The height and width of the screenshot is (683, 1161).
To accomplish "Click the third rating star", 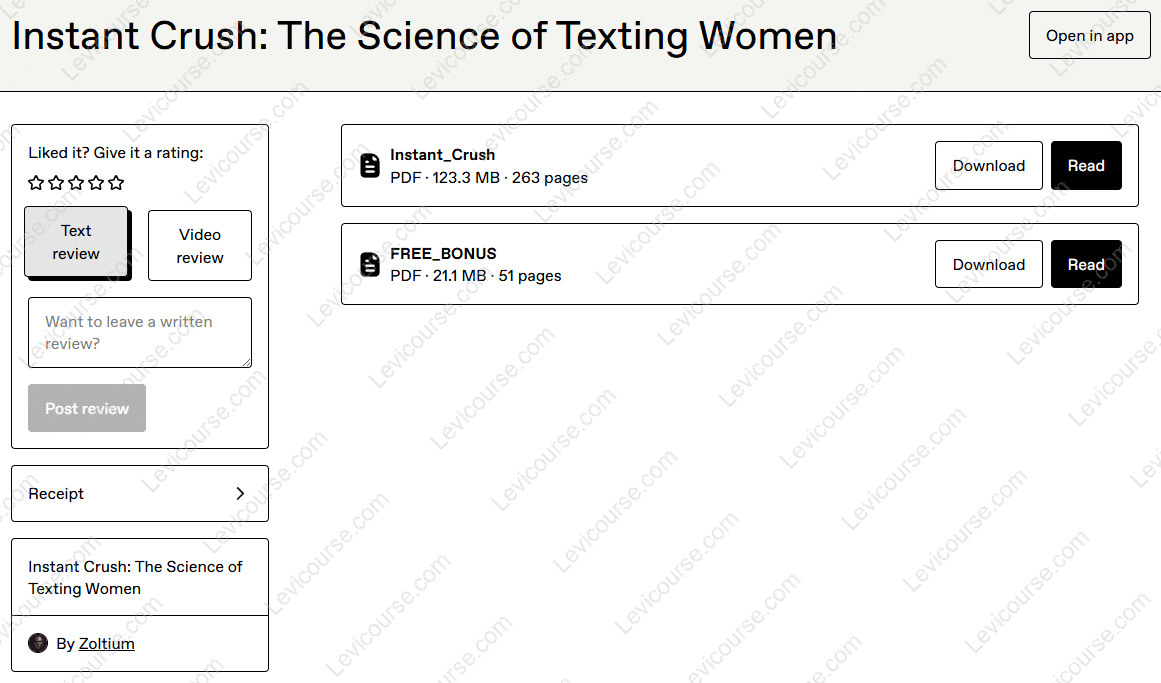I will (76, 183).
